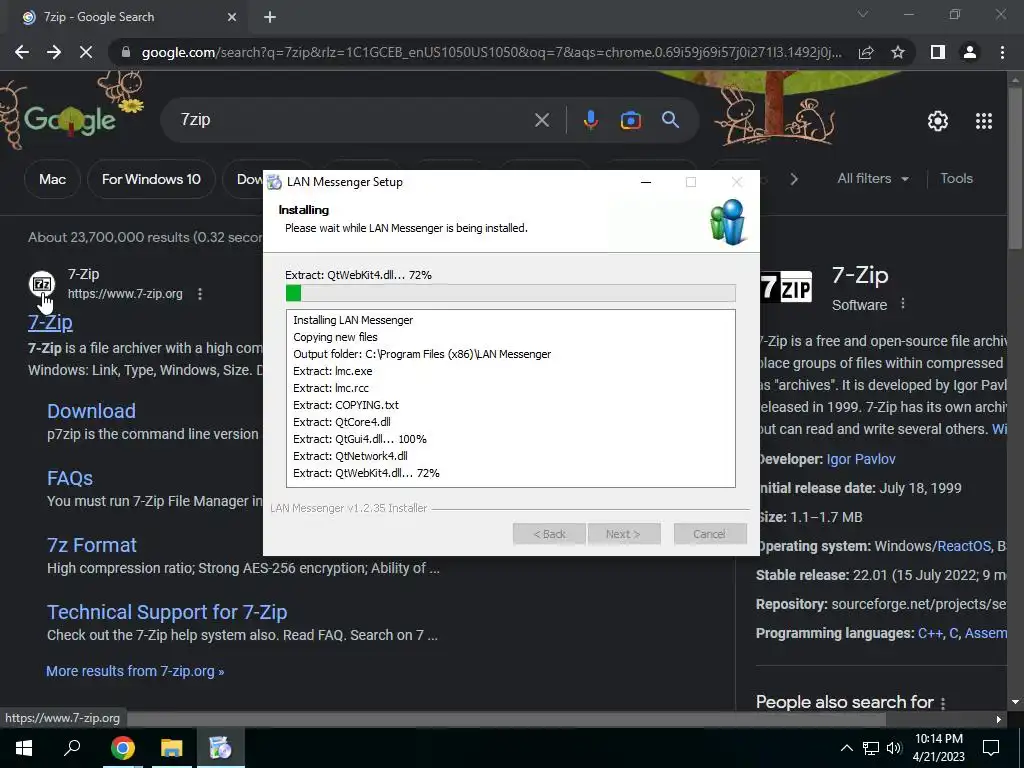Open the taskbar clock and date
Image resolution: width=1024 pixels, height=768 pixels.
coord(938,748)
